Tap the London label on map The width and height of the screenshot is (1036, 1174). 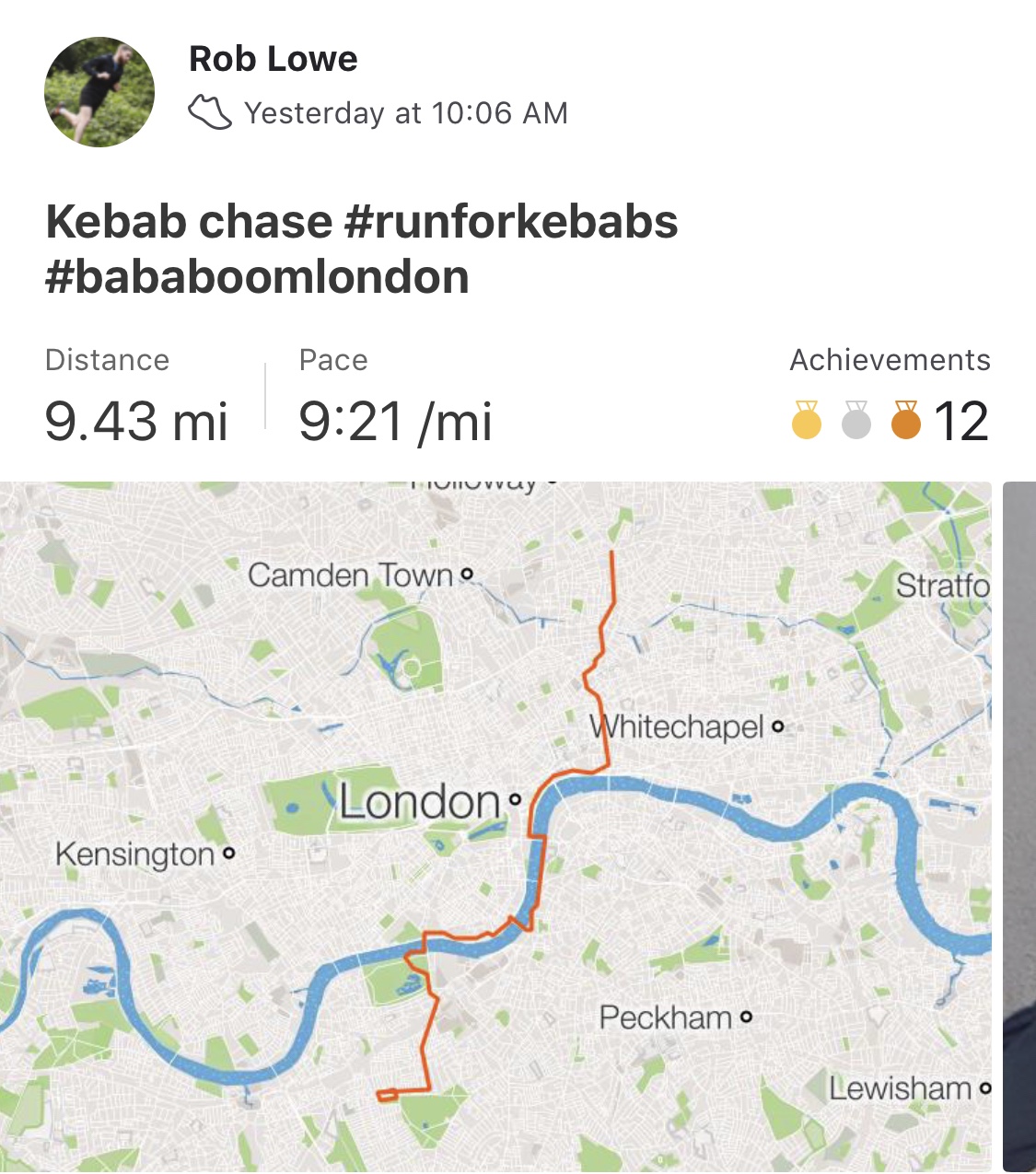[420, 802]
